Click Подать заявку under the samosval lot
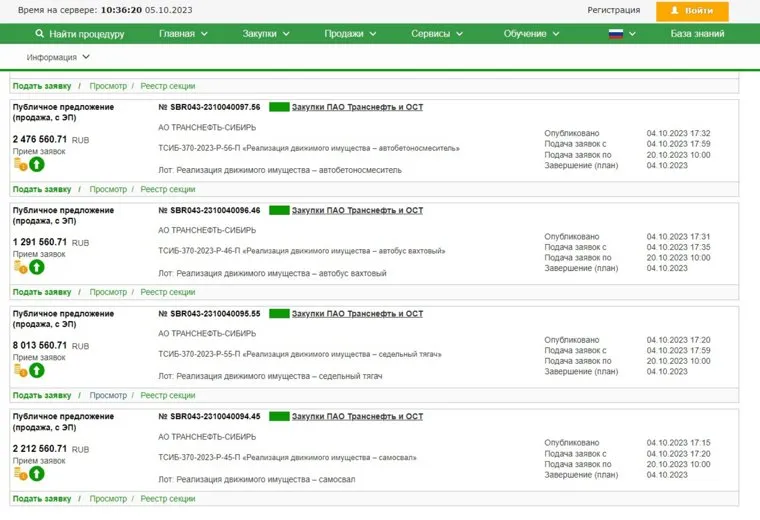Image resolution: width=760 pixels, height=520 pixels. [x=41, y=498]
